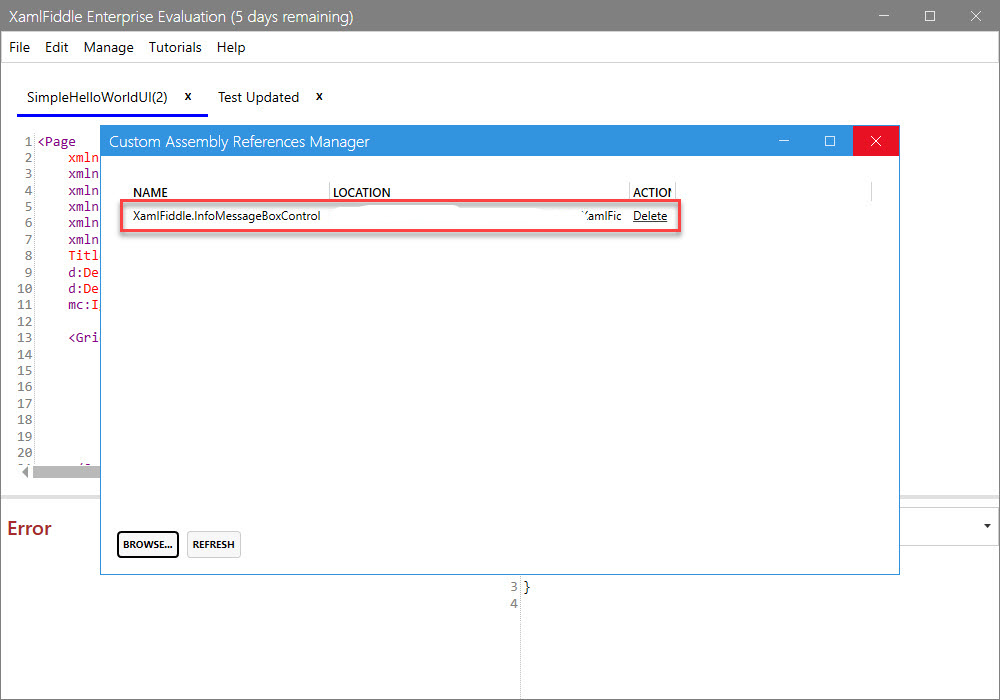Open the File menu
The image size is (1000, 700).
(19, 47)
